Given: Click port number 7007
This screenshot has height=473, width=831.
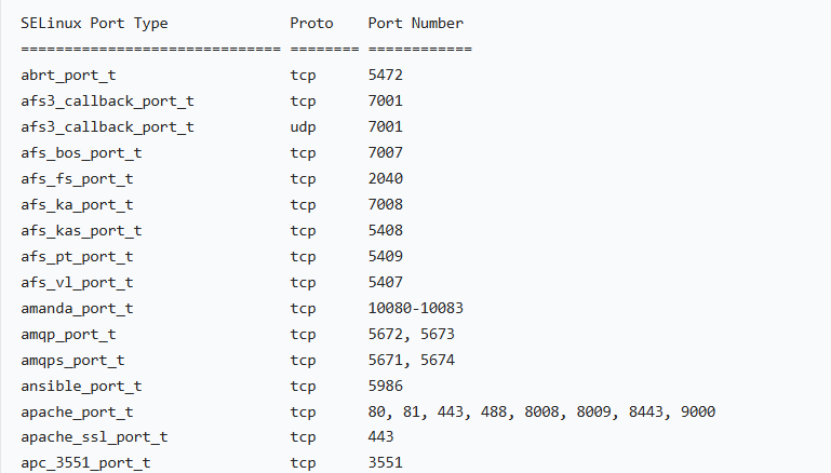Looking at the screenshot, I should [x=384, y=153].
